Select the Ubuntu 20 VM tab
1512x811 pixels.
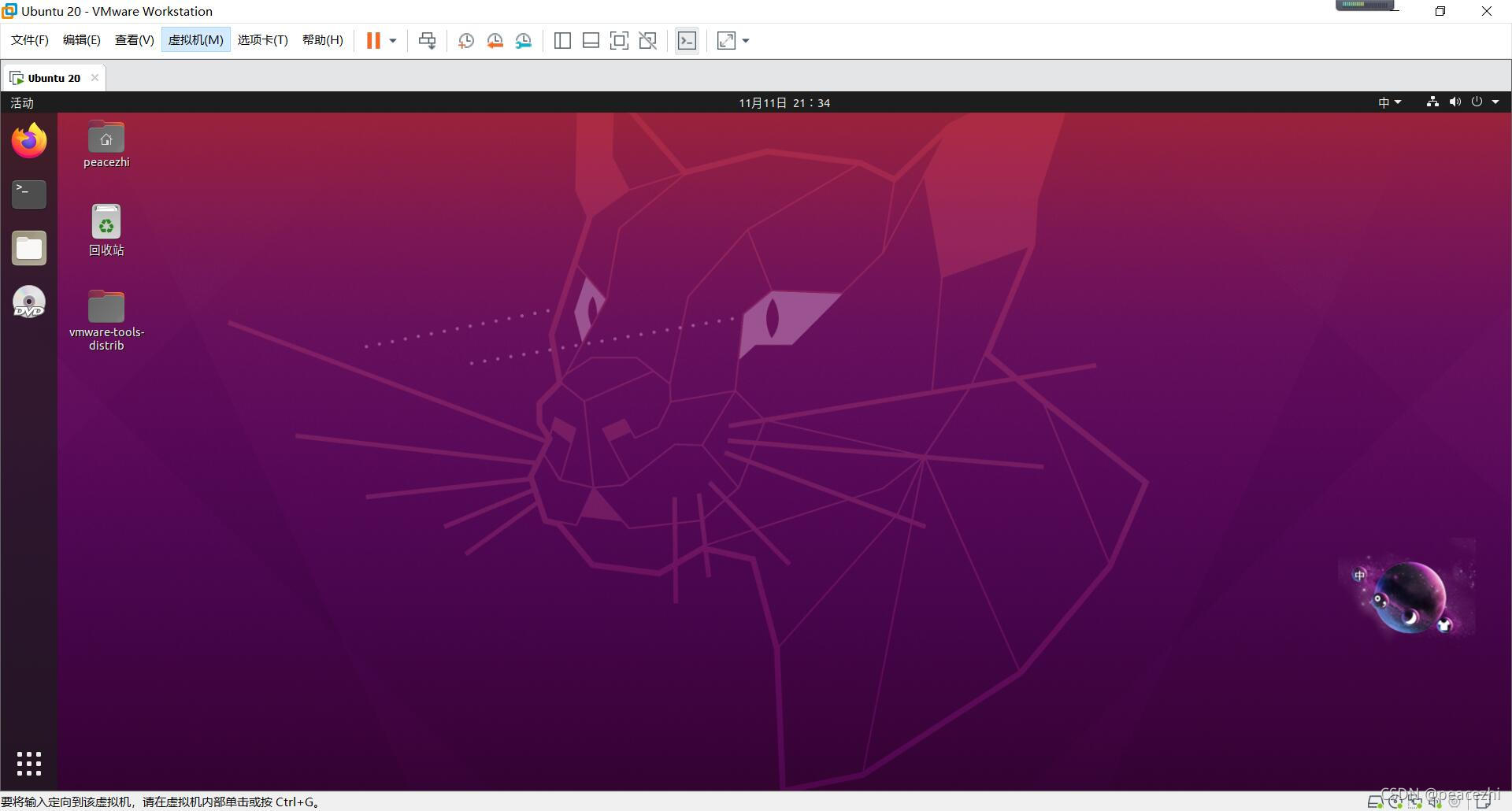54,78
